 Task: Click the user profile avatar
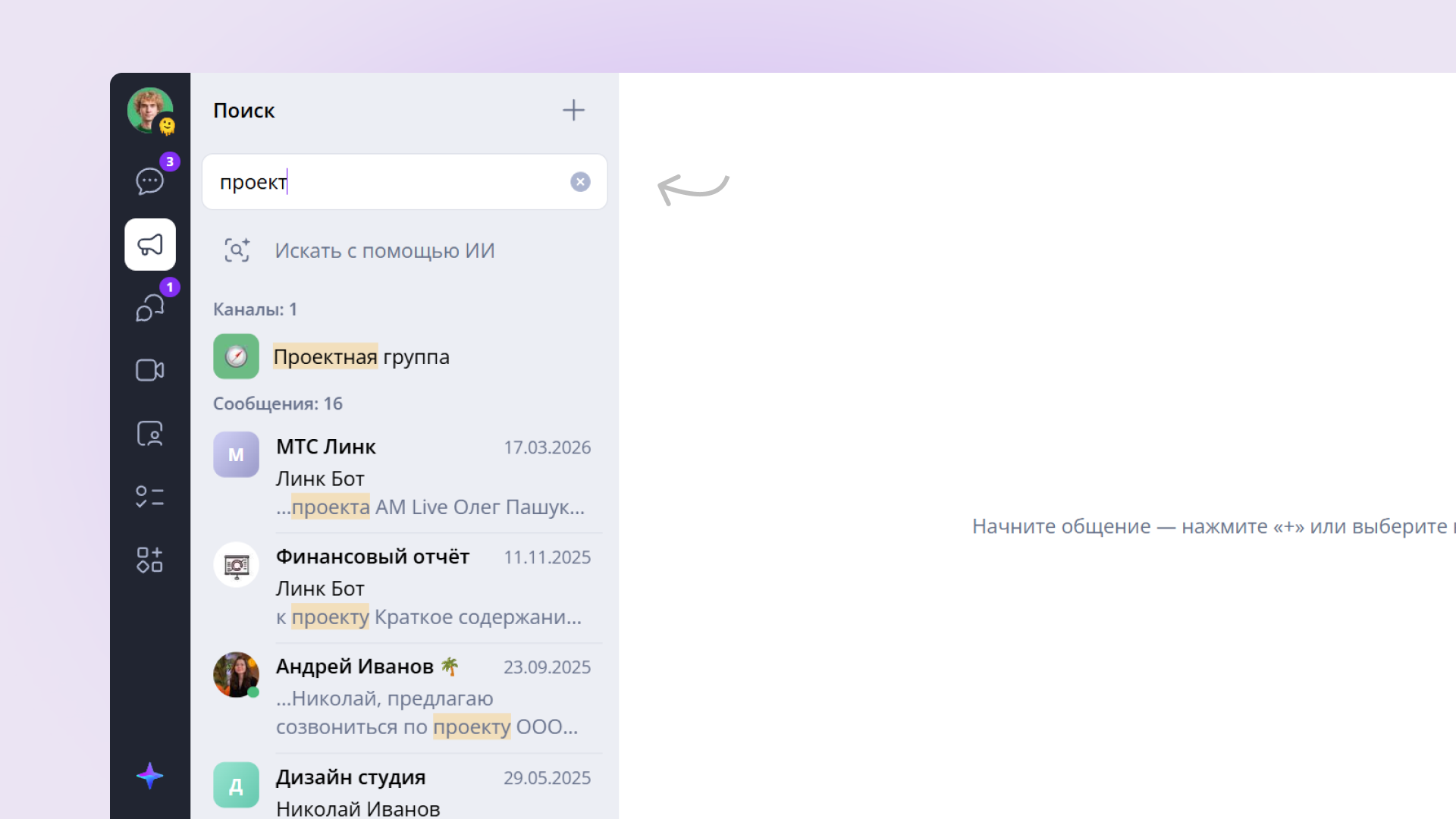149,110
